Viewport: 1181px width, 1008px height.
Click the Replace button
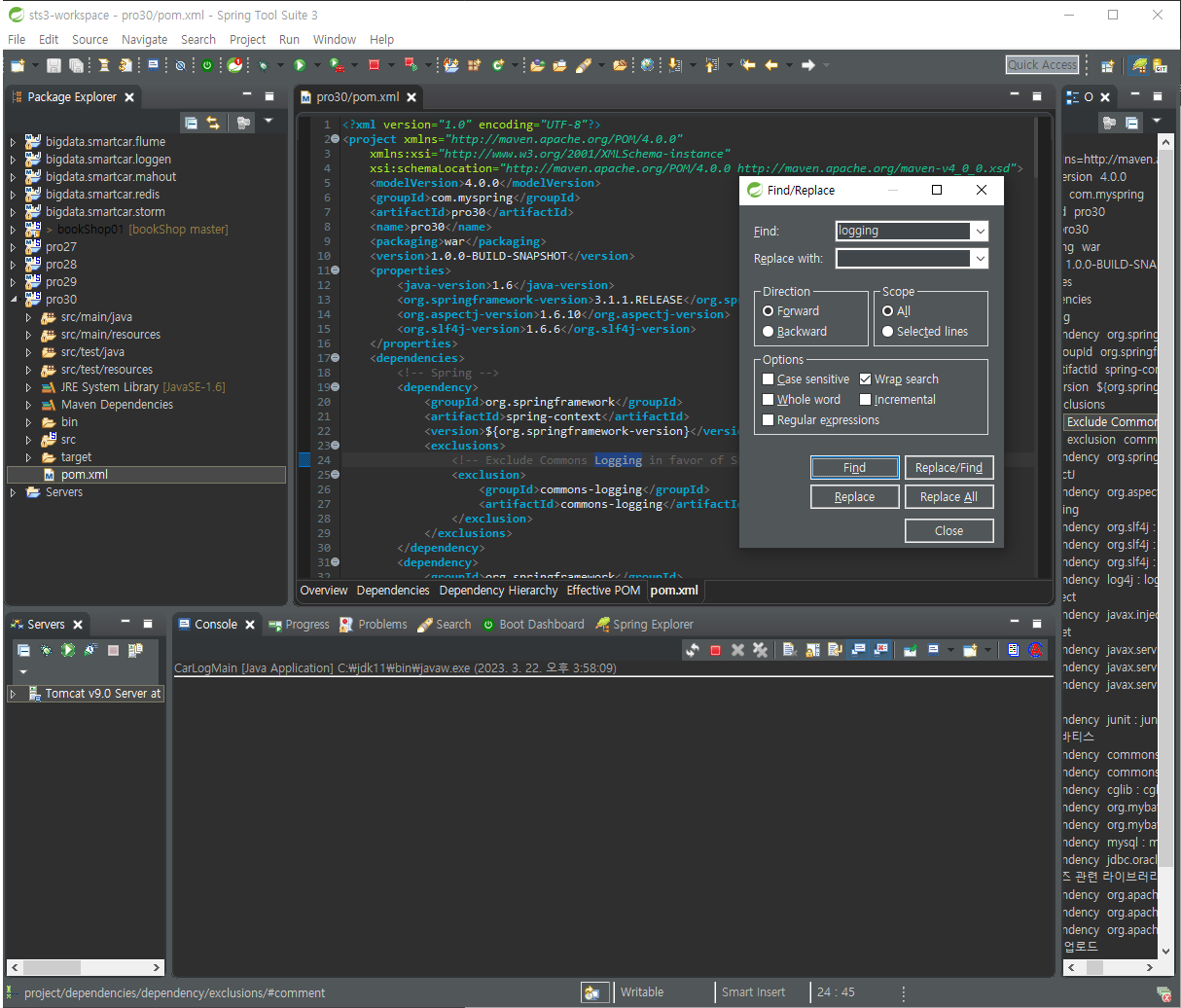tap(854, 497)
